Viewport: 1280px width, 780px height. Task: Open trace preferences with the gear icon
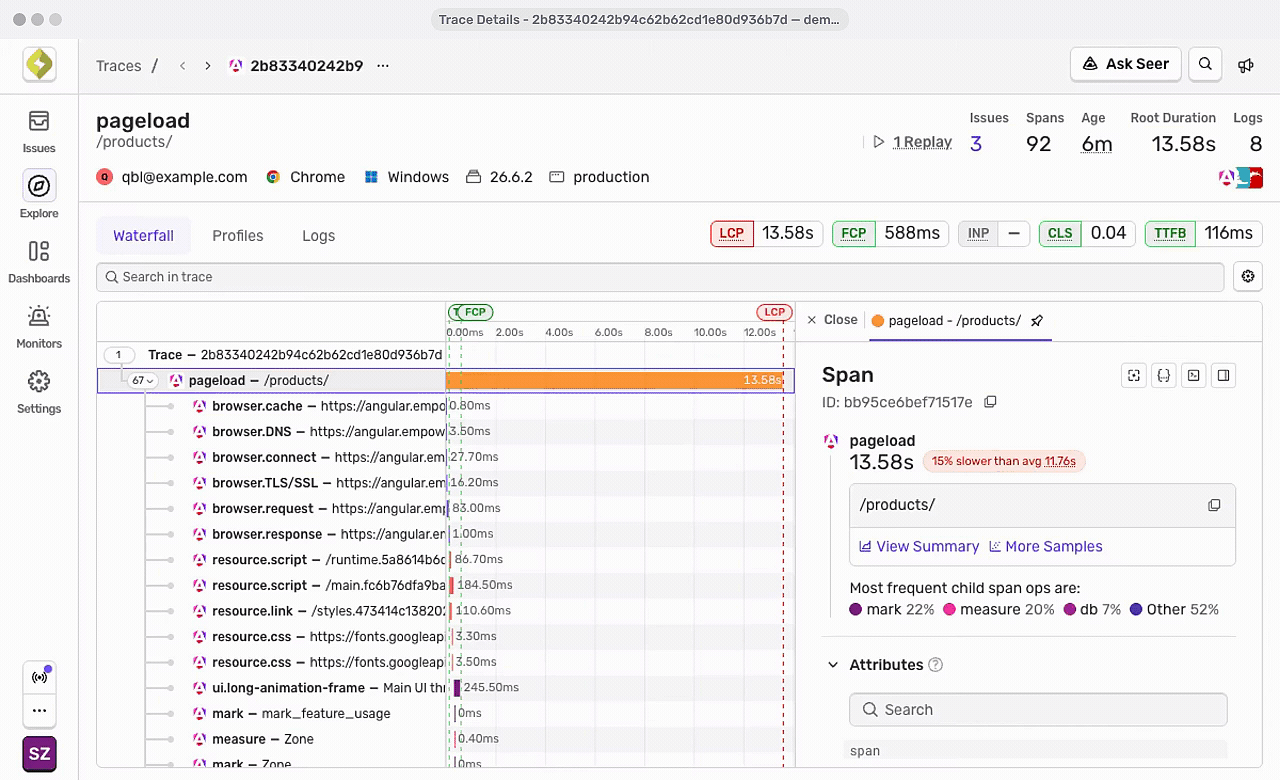[x=1247, y=277]
